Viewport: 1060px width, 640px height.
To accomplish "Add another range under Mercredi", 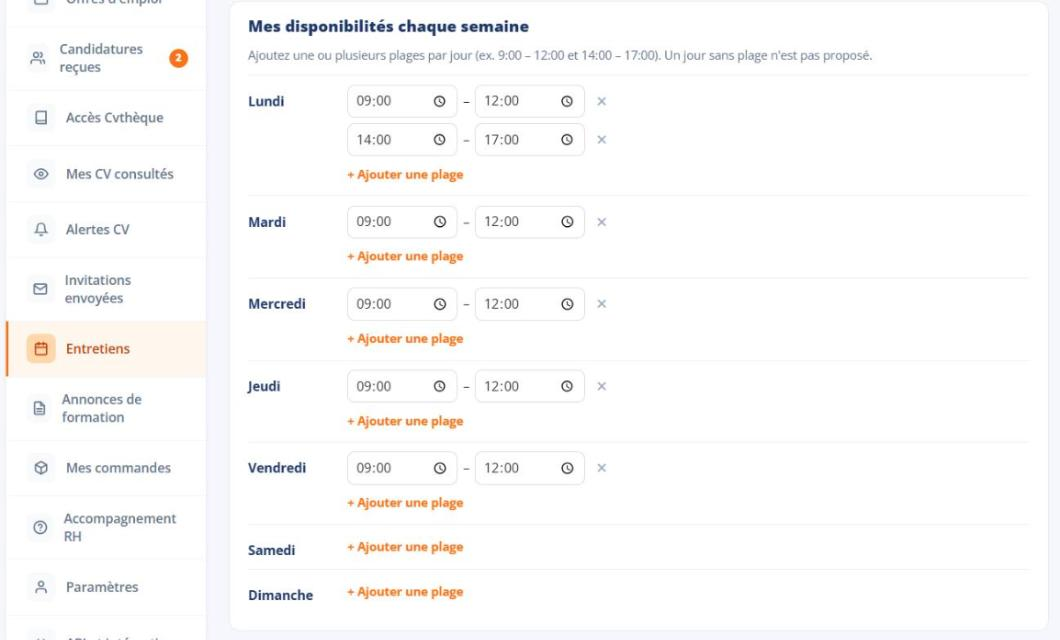I will [x=405, y=339].
